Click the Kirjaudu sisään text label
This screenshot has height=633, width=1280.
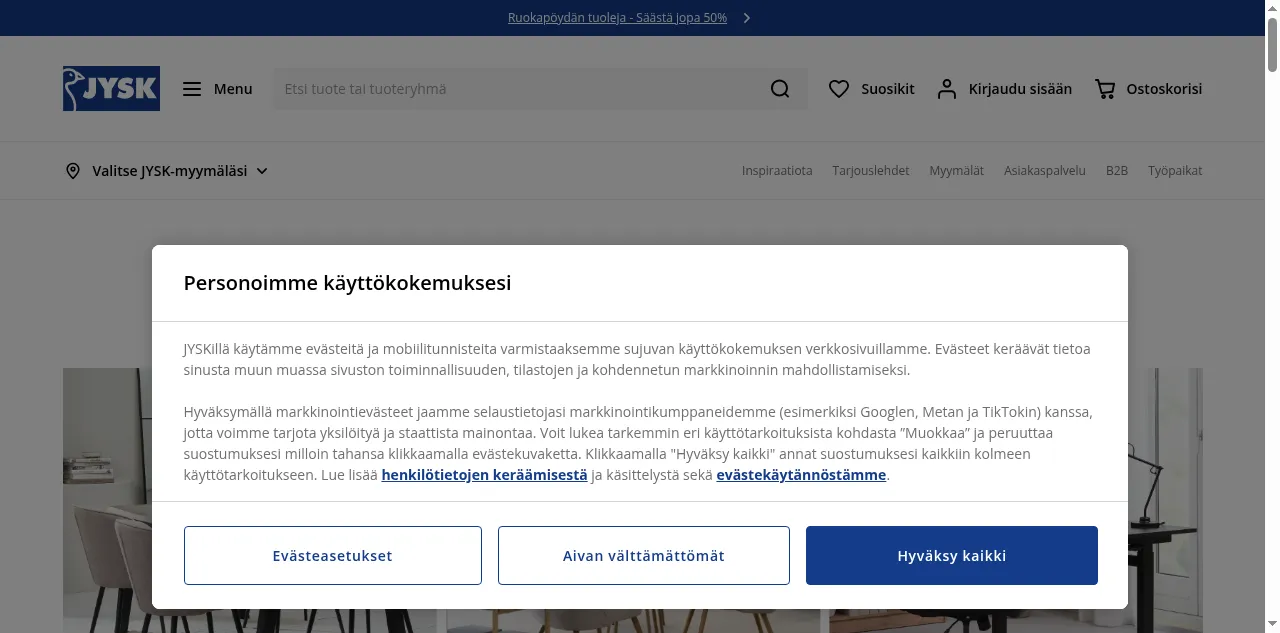coord(1020,89)
